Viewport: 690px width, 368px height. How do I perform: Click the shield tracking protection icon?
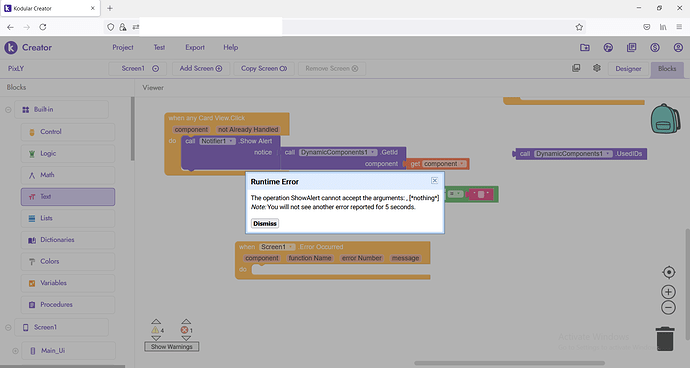tap(110, 27)
